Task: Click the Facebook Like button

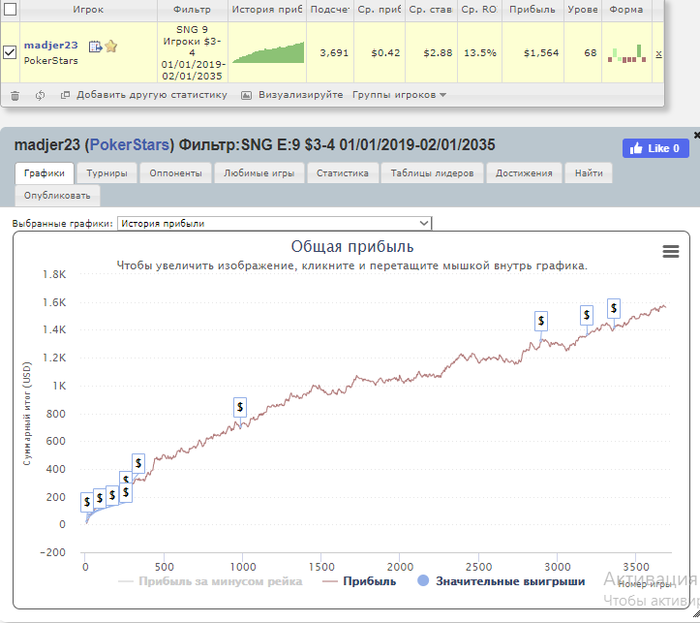Action: coord(655,149)
